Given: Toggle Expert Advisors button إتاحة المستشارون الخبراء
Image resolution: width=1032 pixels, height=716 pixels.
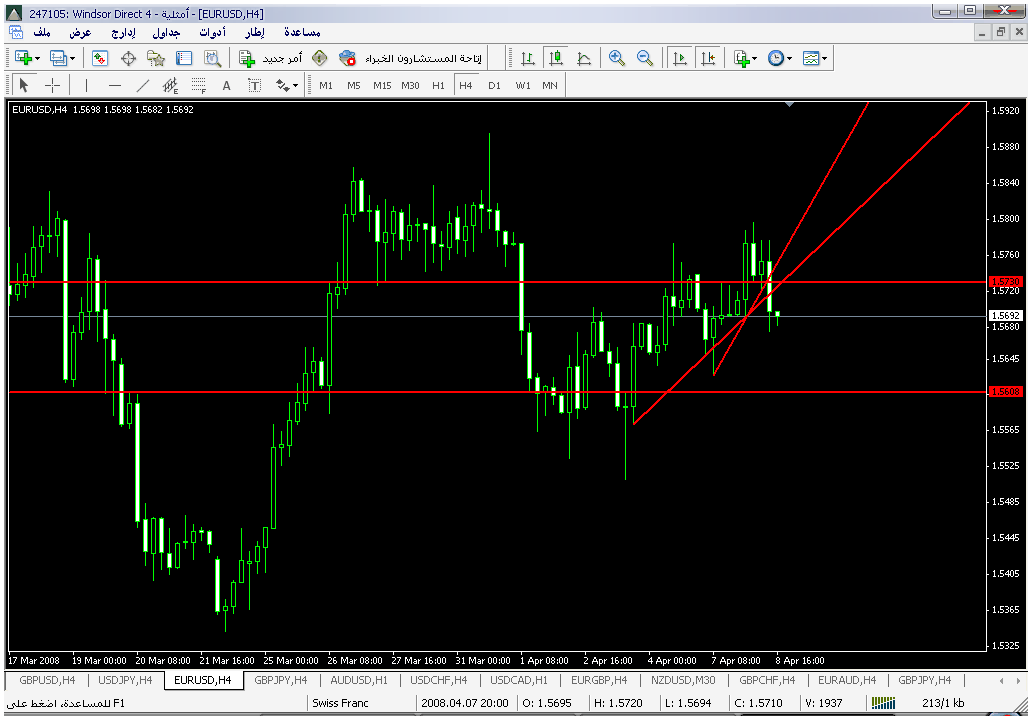Looking at the screenshot, I should coord(410,59).
